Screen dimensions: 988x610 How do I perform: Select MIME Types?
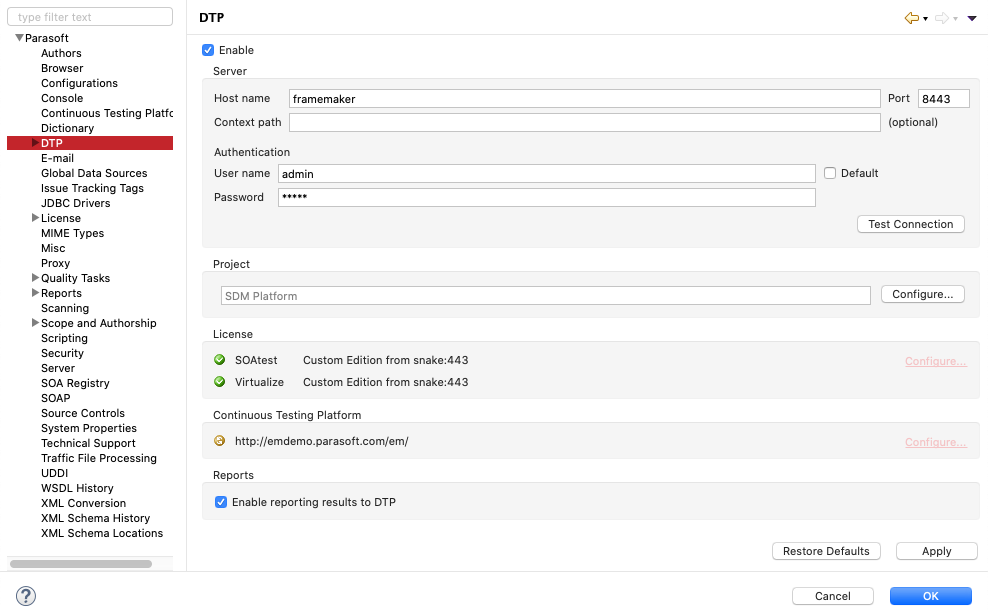click(72, 233)
